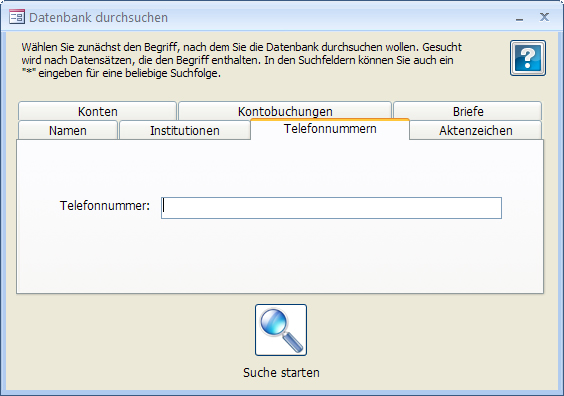Open the Aktenzeichen tab
This screenshot has height=396, width=564.
click(x=476, y=130)
